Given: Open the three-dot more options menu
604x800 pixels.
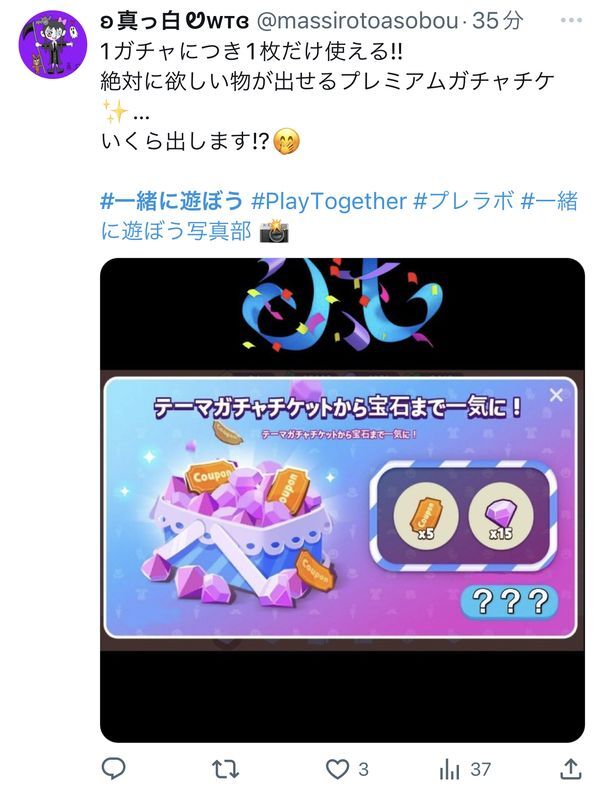Looking at the screenshot, I should (x=571, y=20).
